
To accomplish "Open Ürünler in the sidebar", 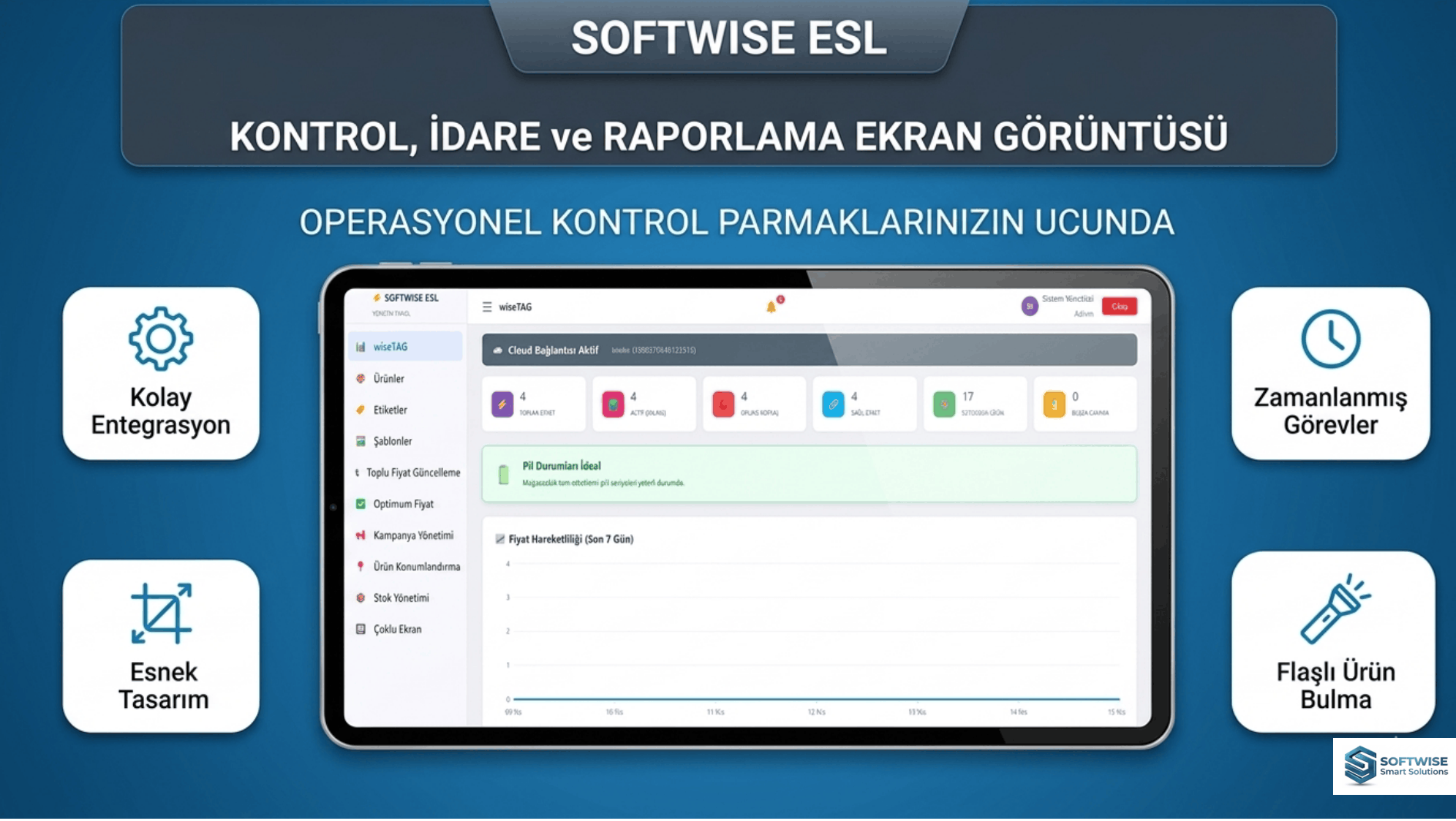I will tap(405, 378).
